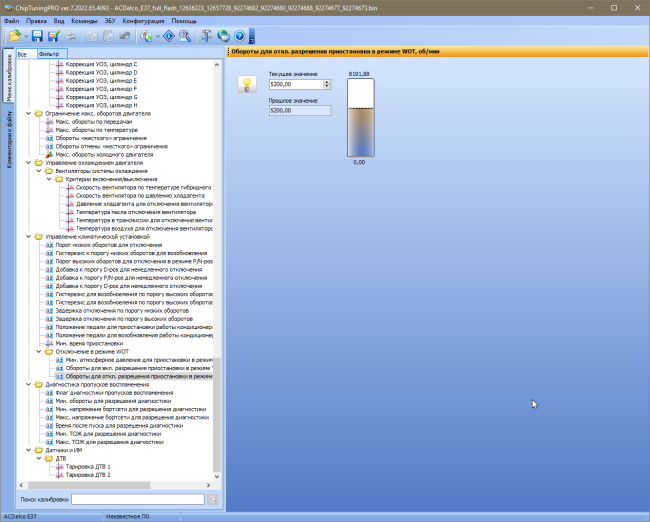The height and width of the screenshot is (522, 650).
Task: Click the vertical value gauge bar
Action: point(361,118)
